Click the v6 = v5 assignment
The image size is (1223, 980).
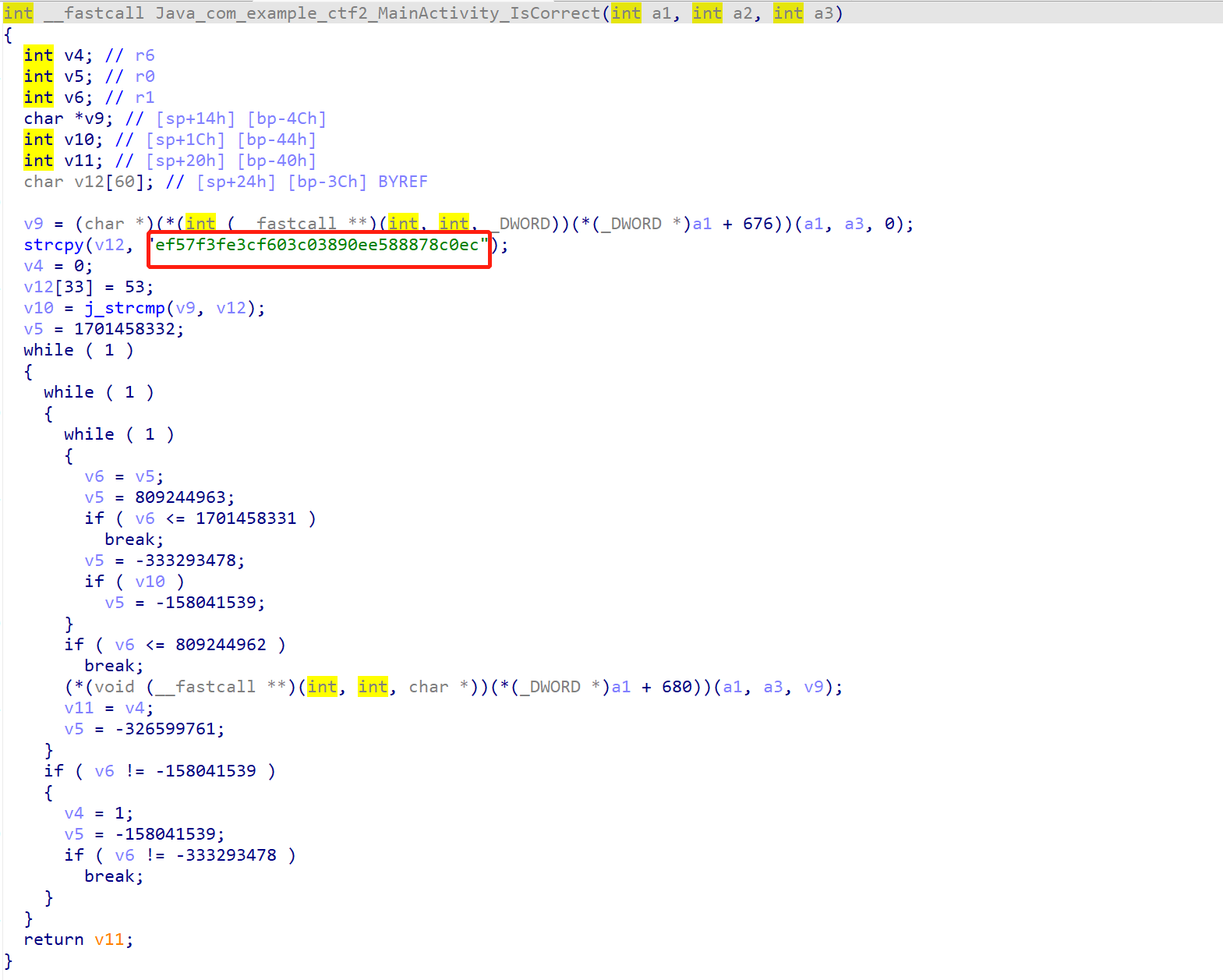124,476
